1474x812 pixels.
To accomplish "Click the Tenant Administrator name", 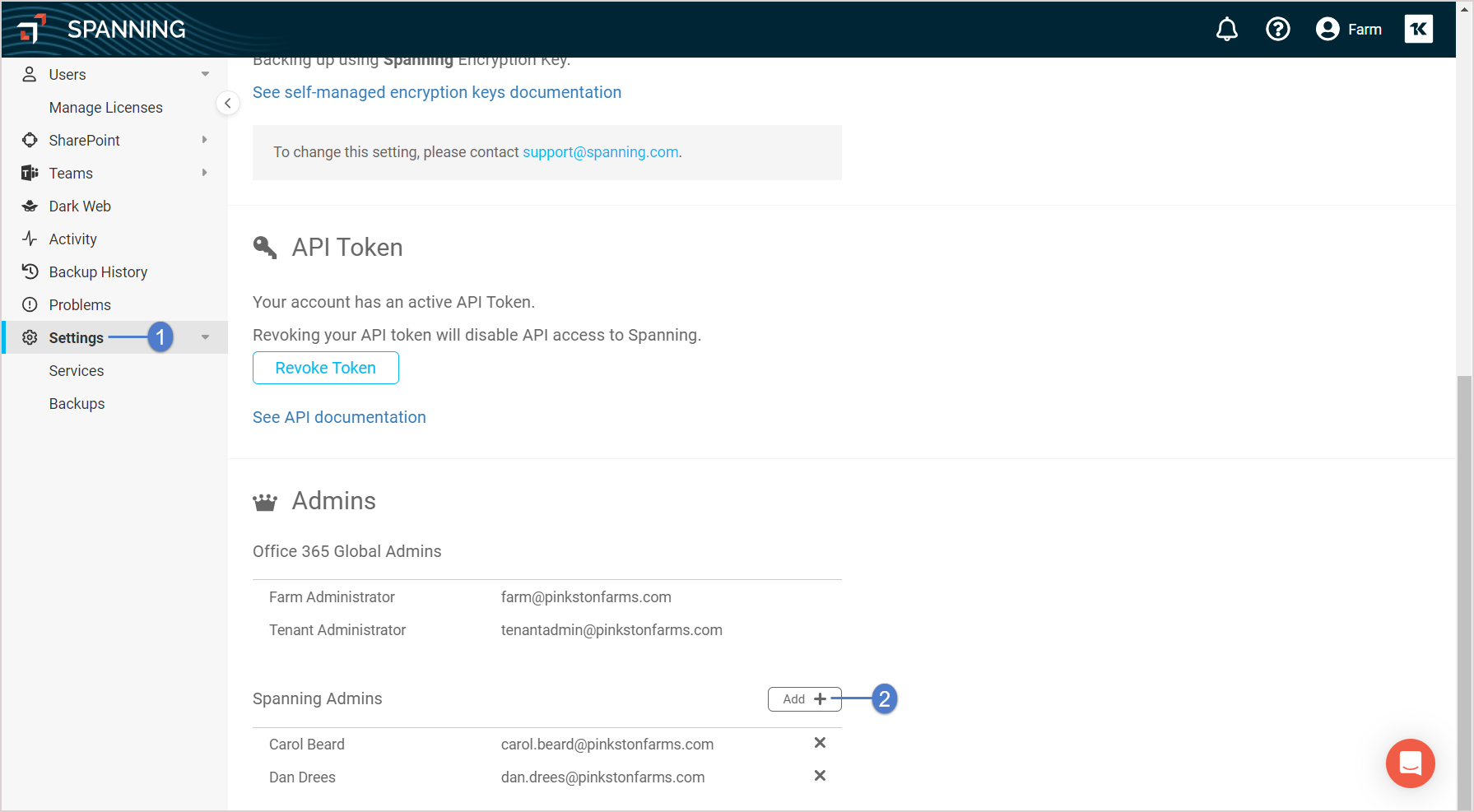I will [337, 630].
